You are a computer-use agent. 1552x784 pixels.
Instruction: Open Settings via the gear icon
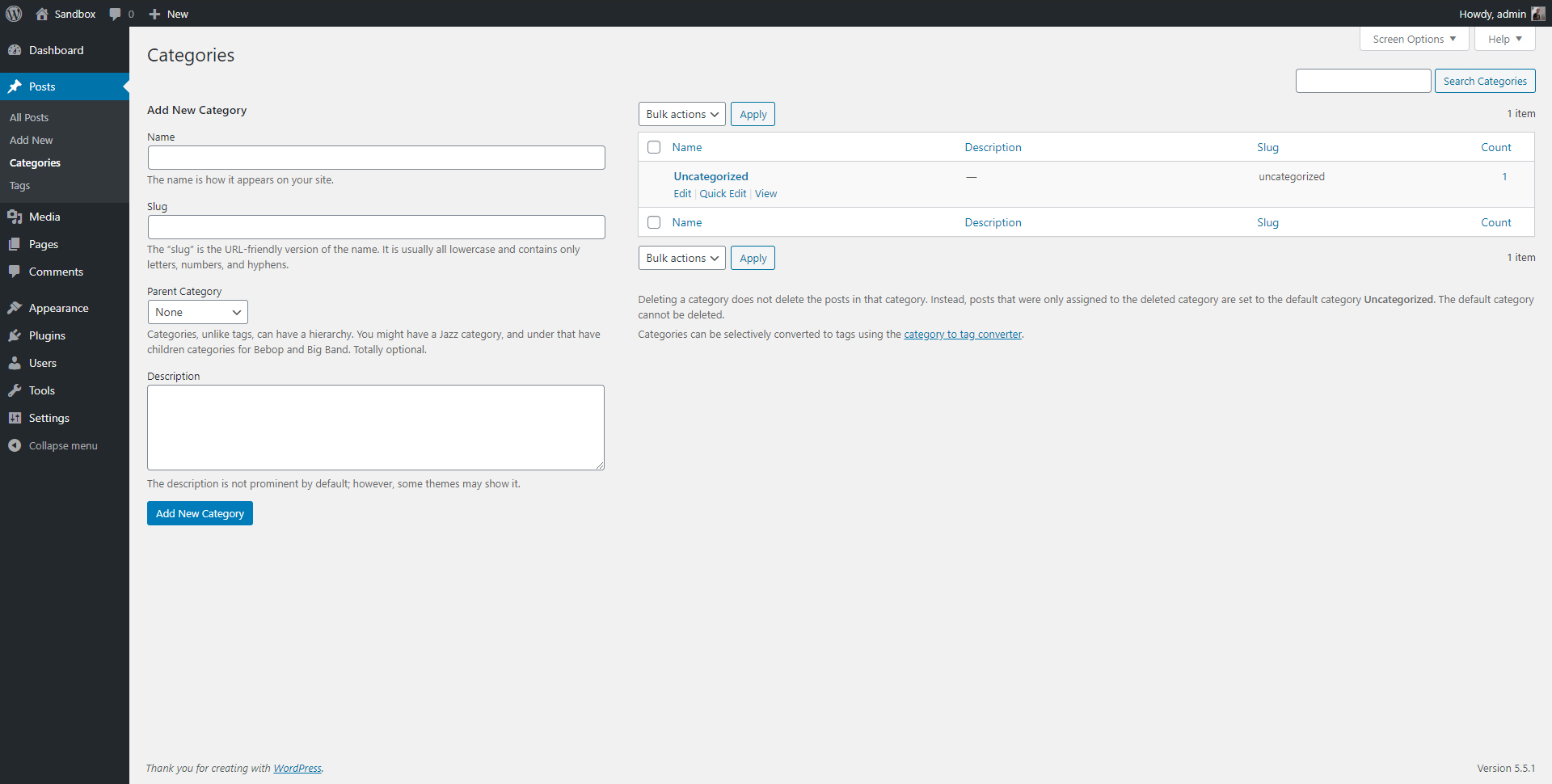[x=16, y=418]
